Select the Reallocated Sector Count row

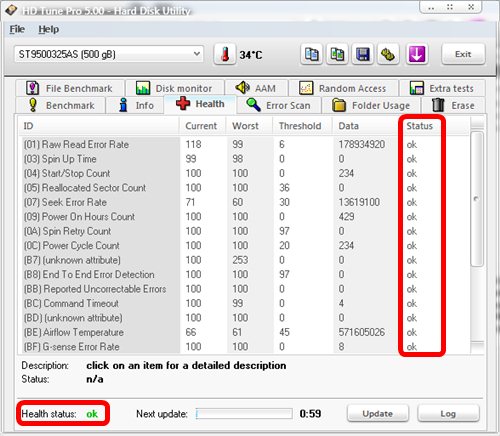[x=244, y=188]
